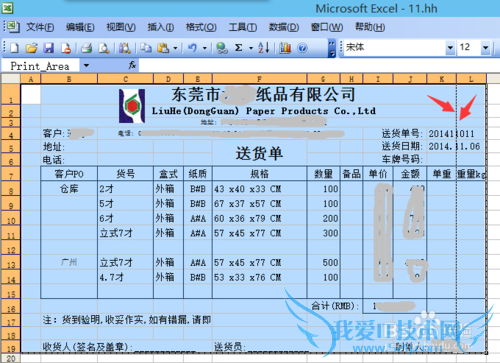Click the cell 广州

click(69, 262)
